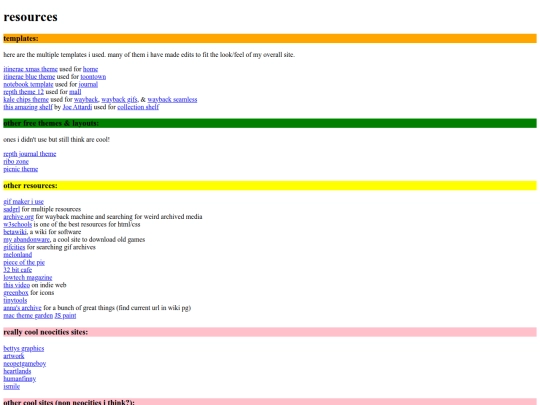Open the heartlands link
This screenshot has width=540, height=405.
tap(17, 371)
